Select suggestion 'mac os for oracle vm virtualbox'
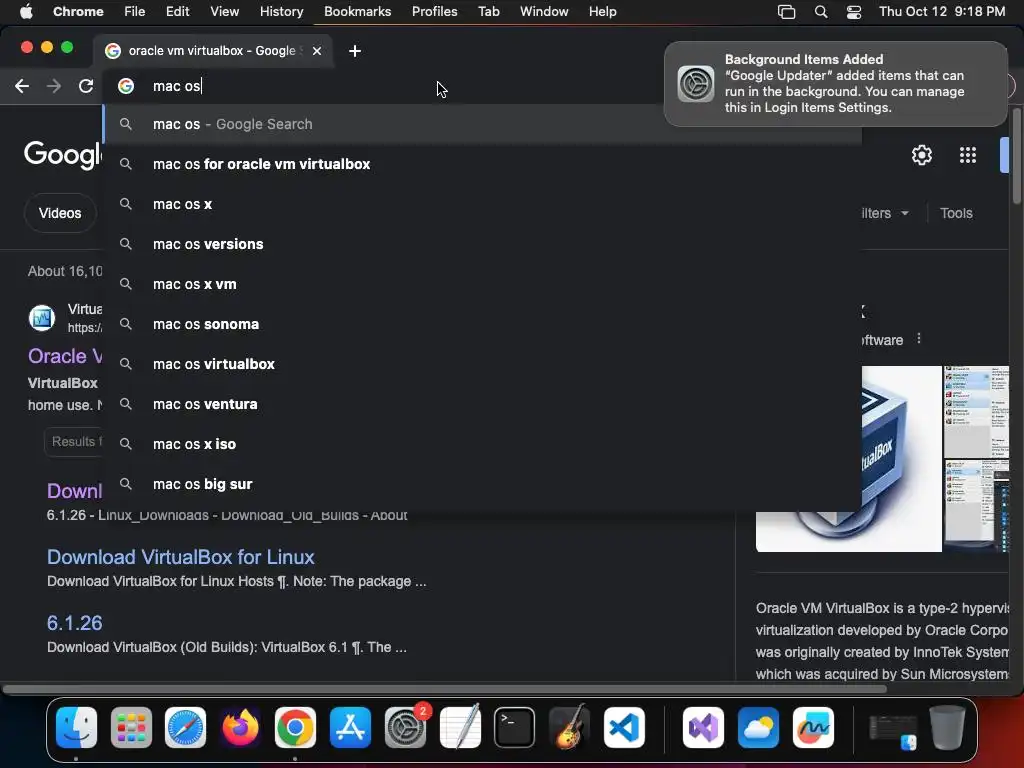1024x768 pixels. (482, 164)
